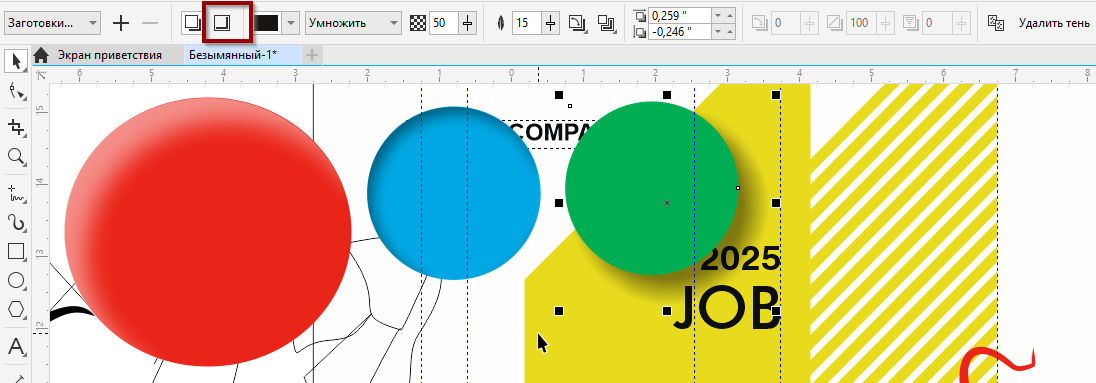Open the black shadow color picker
Screen dimensions: 1096x383
point(266,23)
